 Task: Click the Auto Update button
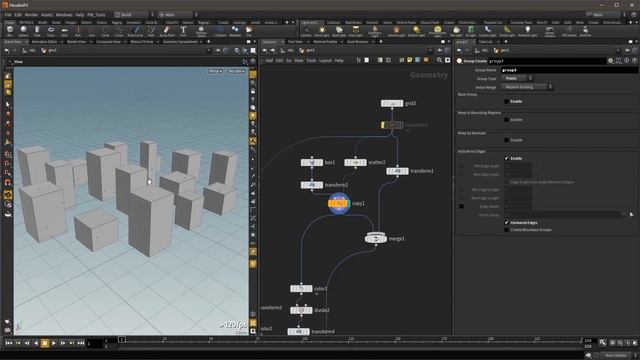point(616,356)
